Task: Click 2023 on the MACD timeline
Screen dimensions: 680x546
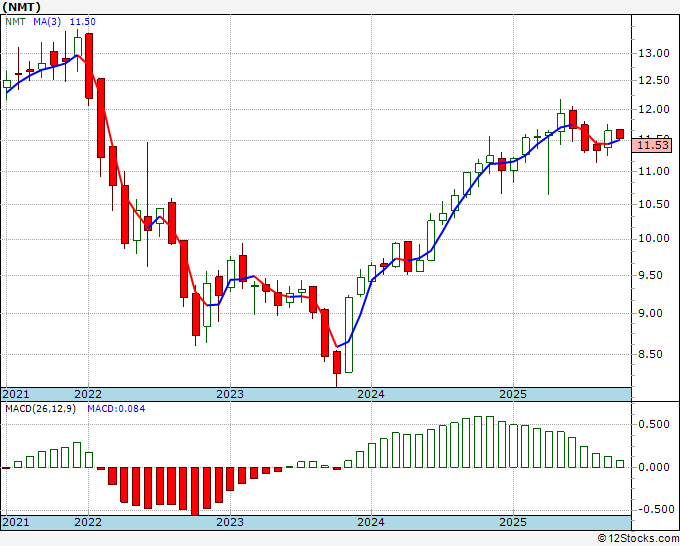Action: [230, 522]
